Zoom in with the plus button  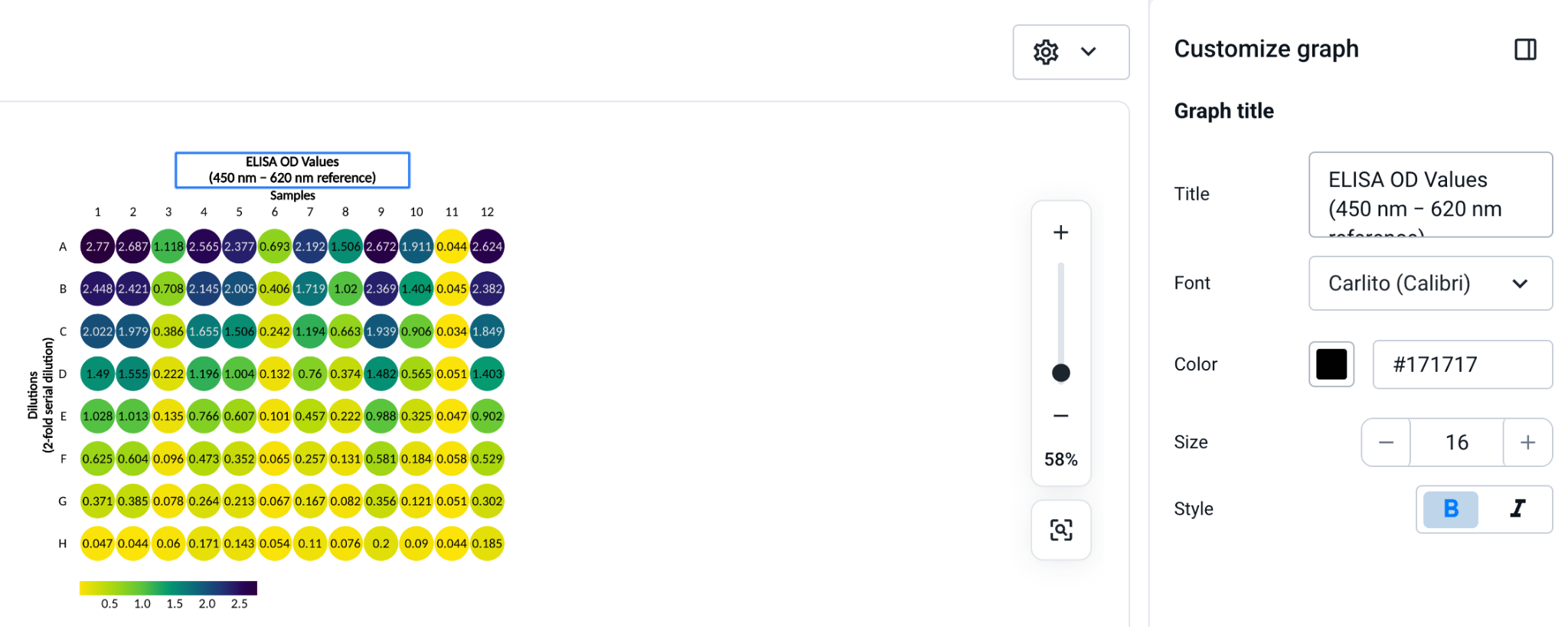click(x=1060, y=233)
